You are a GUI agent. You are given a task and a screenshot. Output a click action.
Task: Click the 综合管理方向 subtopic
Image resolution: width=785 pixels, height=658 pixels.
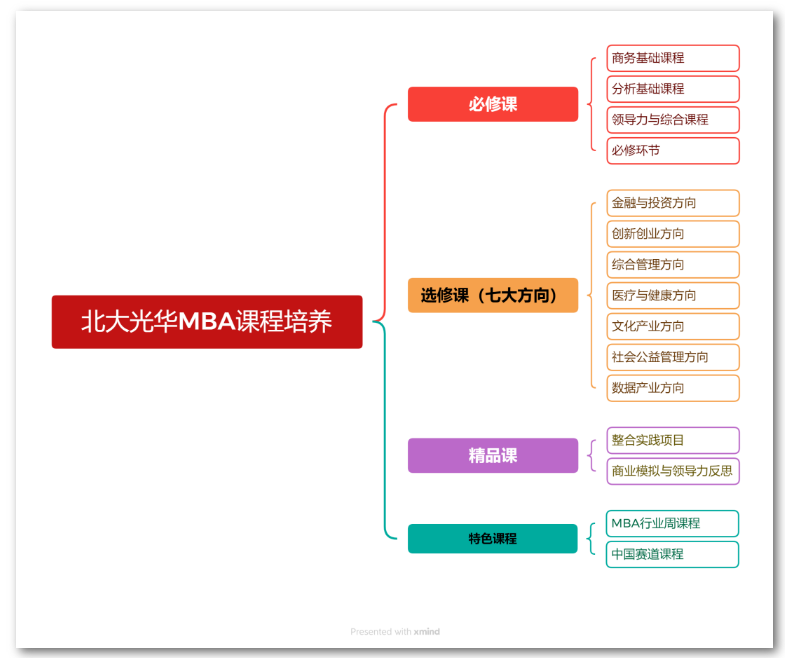673,264
